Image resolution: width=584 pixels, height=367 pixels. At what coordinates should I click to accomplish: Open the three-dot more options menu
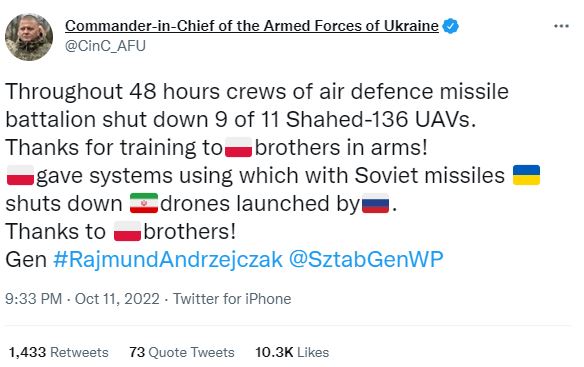(x=561, y=26)
